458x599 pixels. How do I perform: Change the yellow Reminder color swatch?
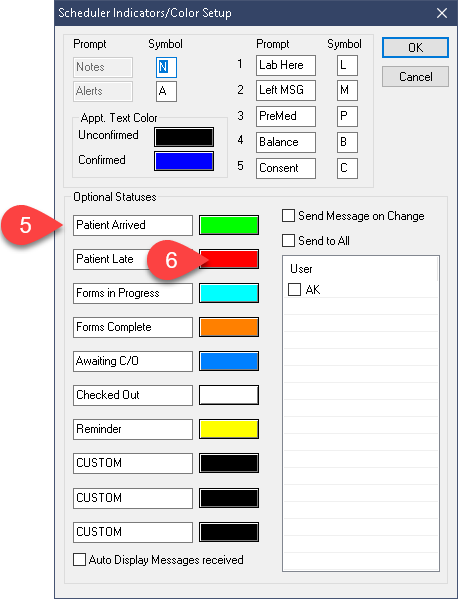coord(229,429)
